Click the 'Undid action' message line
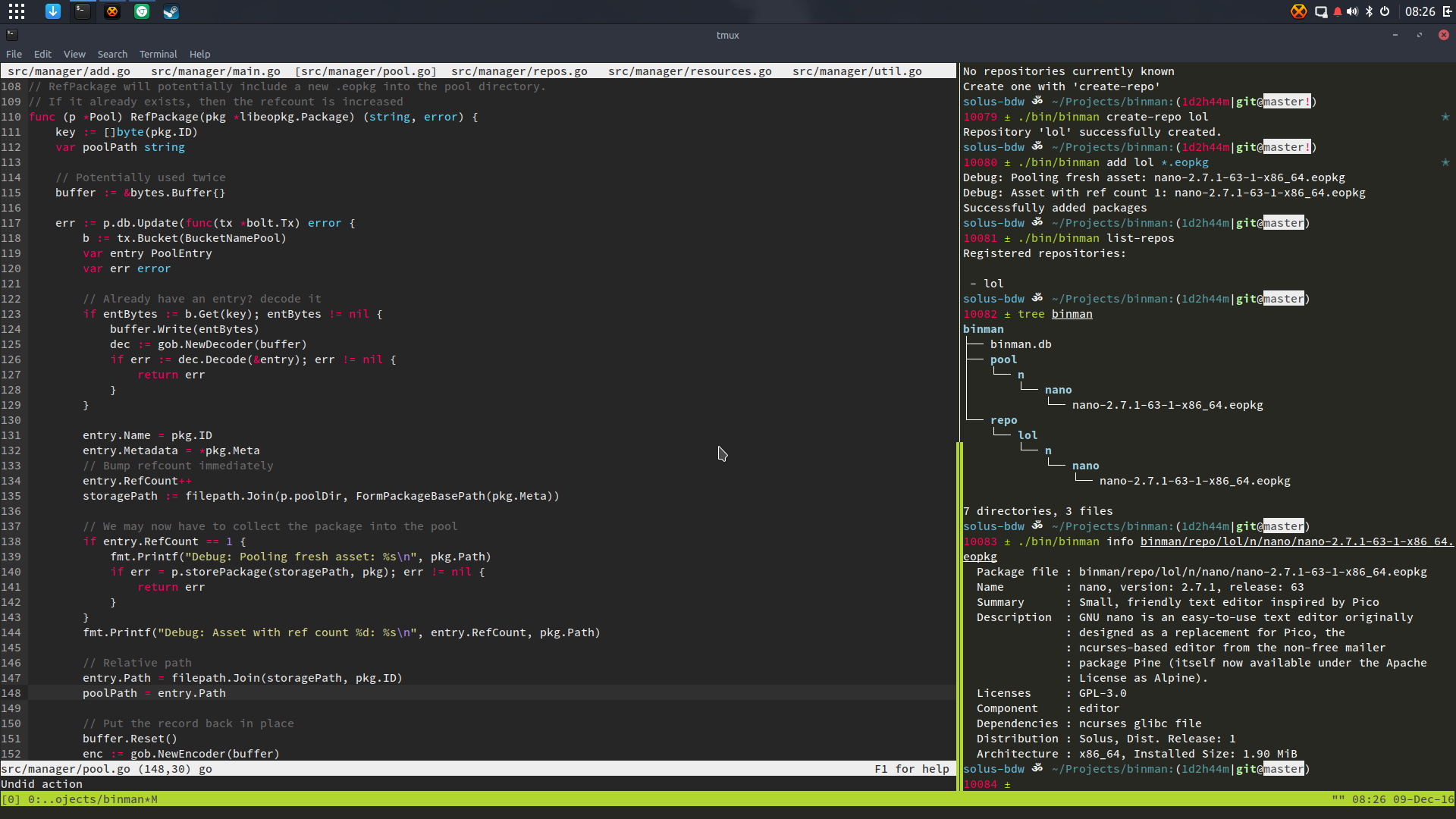This screenshot has height=819, width=1456. point(42,784)
